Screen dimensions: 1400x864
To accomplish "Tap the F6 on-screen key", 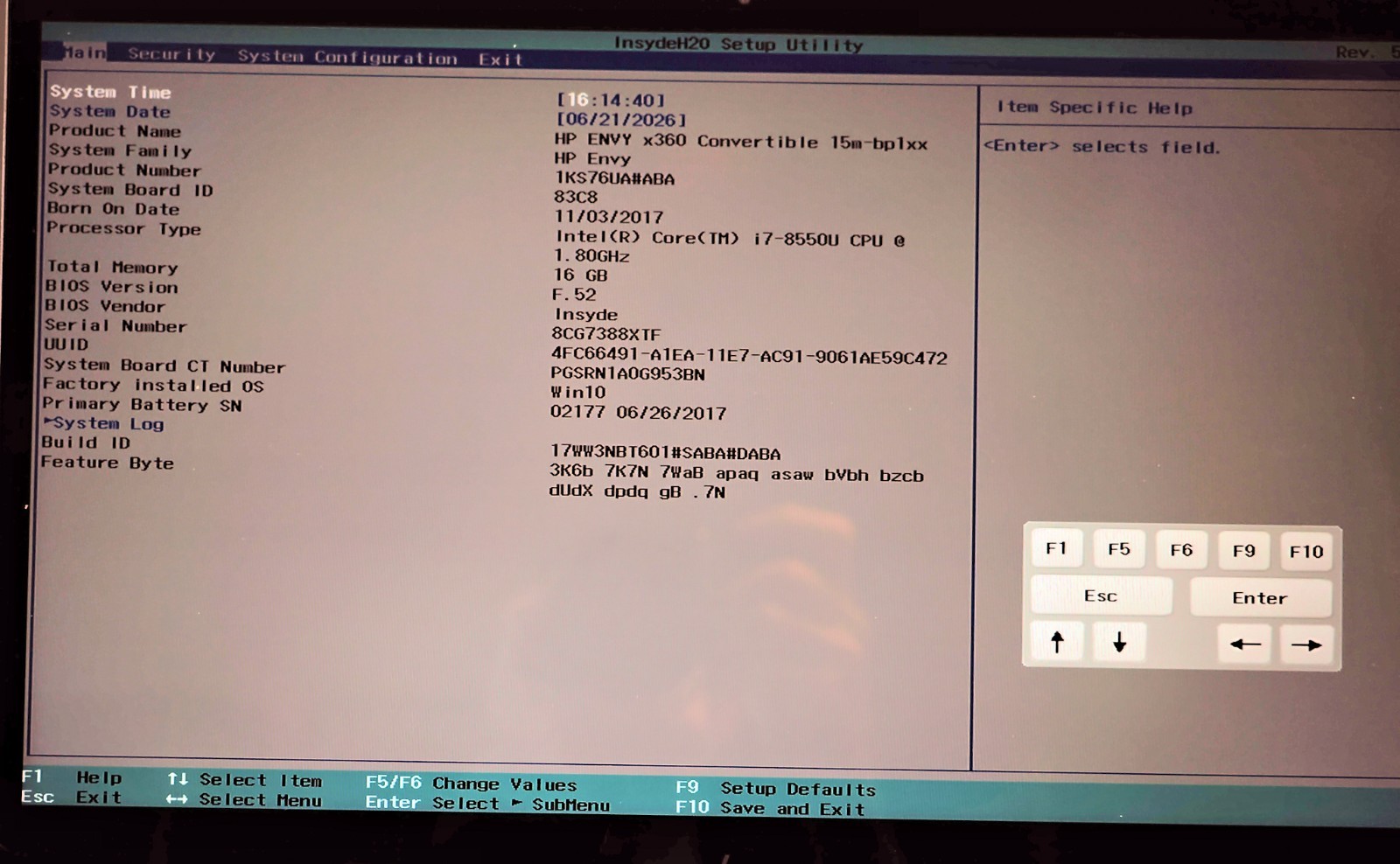I will 1181,550.
